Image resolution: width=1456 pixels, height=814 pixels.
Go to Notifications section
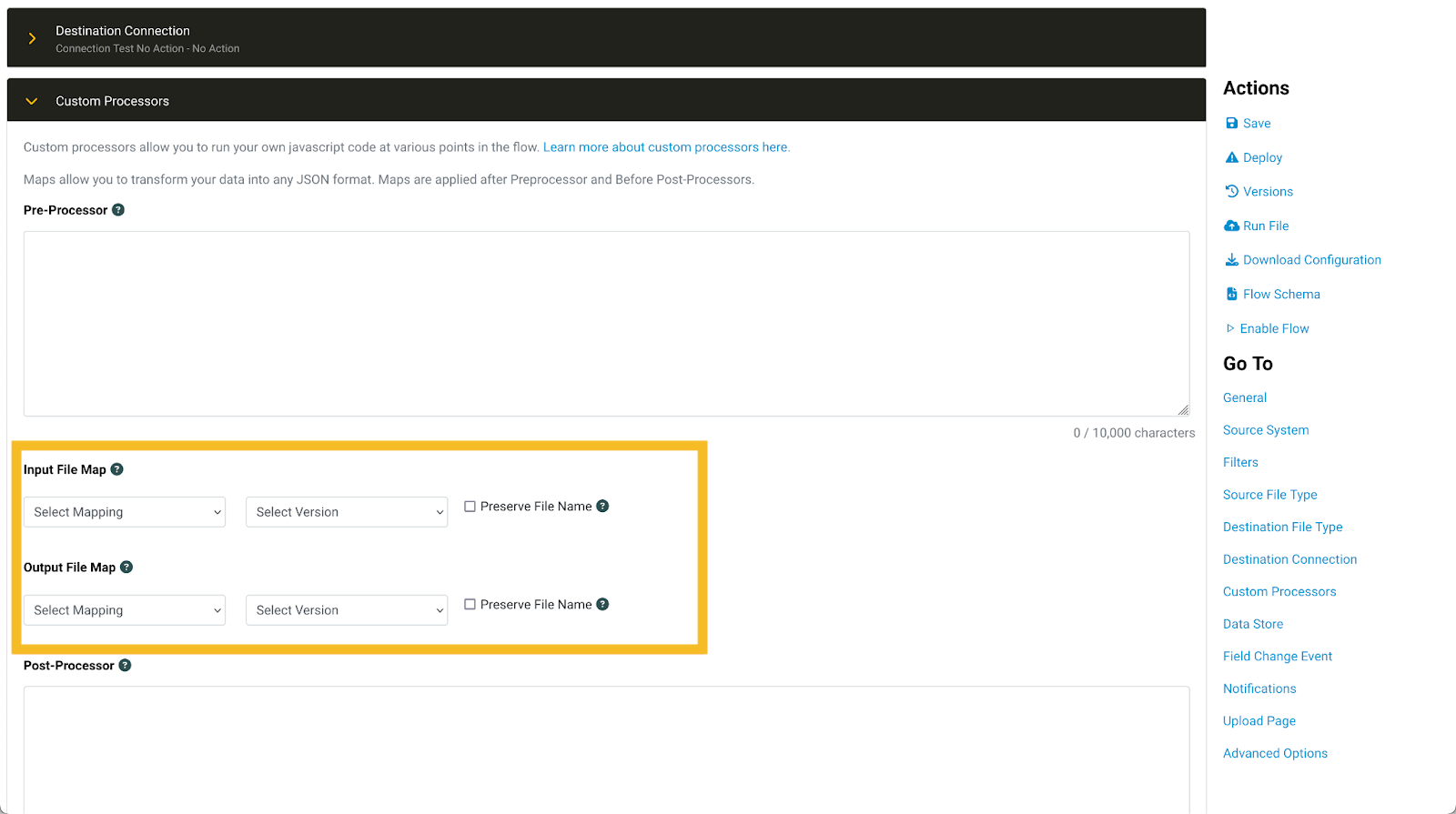(x=1259, y=688)
